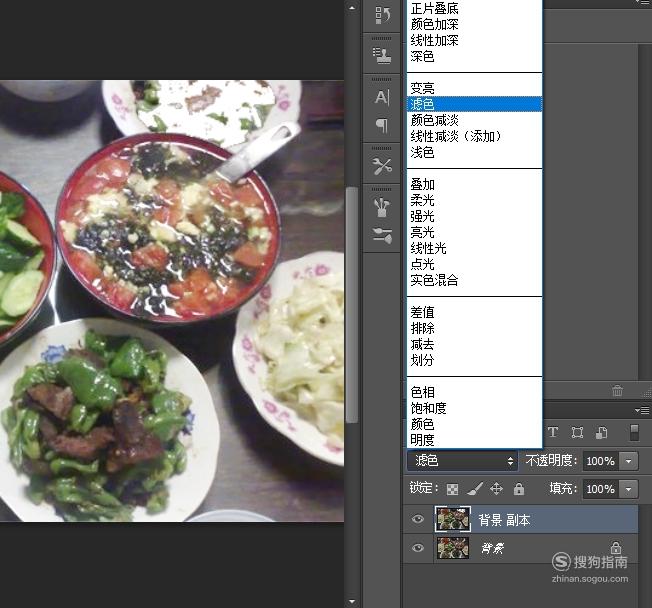This screenshot has height=608, width=652.
Task: Open the Paragraph panel icon
Action: [x=382, y=125]
